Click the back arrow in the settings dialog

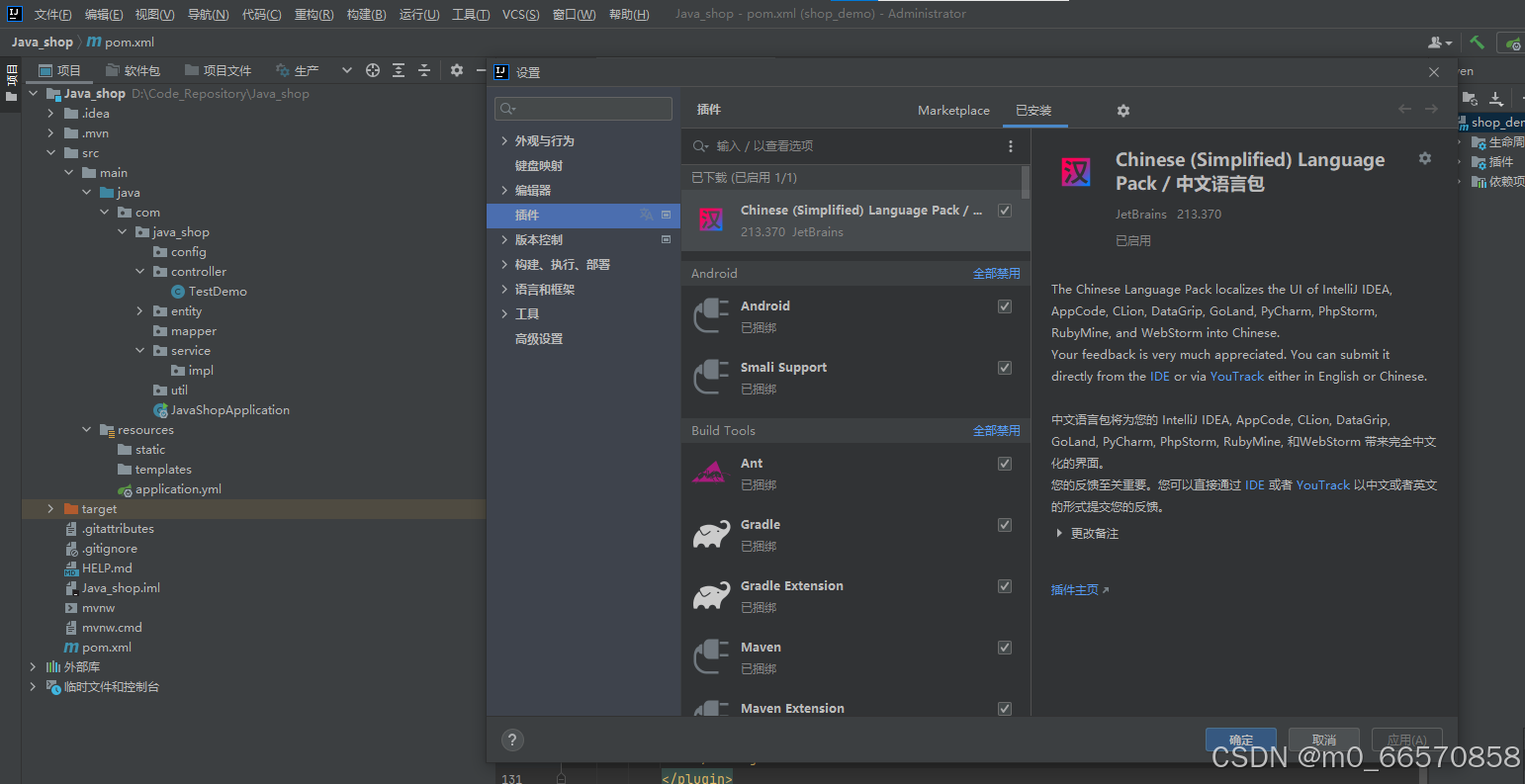(1404, 109)
